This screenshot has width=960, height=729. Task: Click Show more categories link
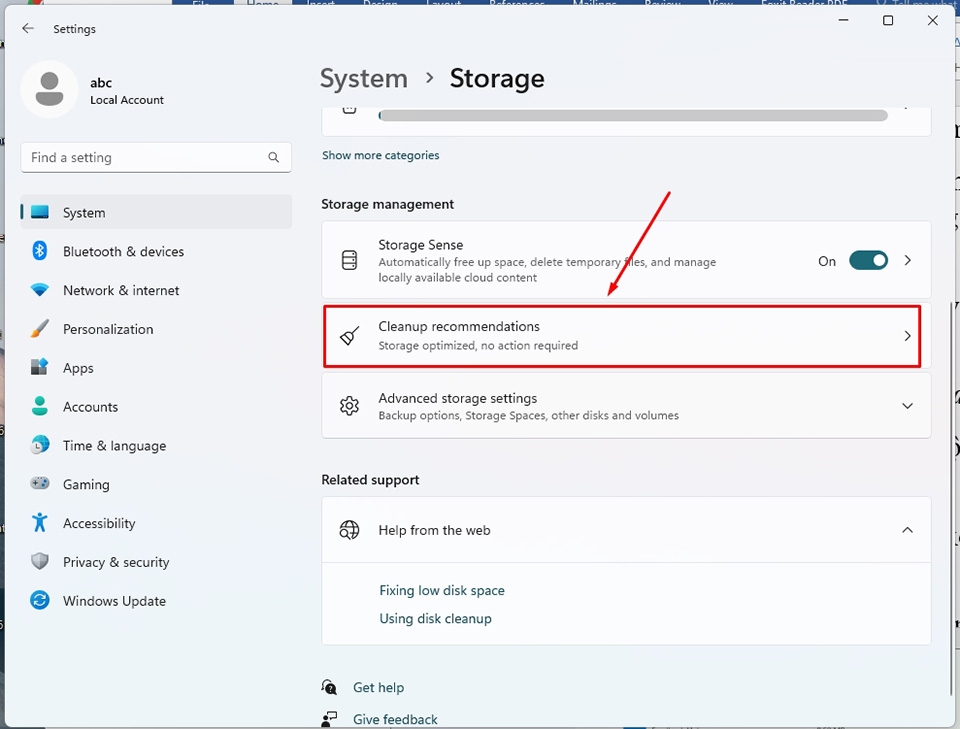pyautogui.click(x=380, y=155)
